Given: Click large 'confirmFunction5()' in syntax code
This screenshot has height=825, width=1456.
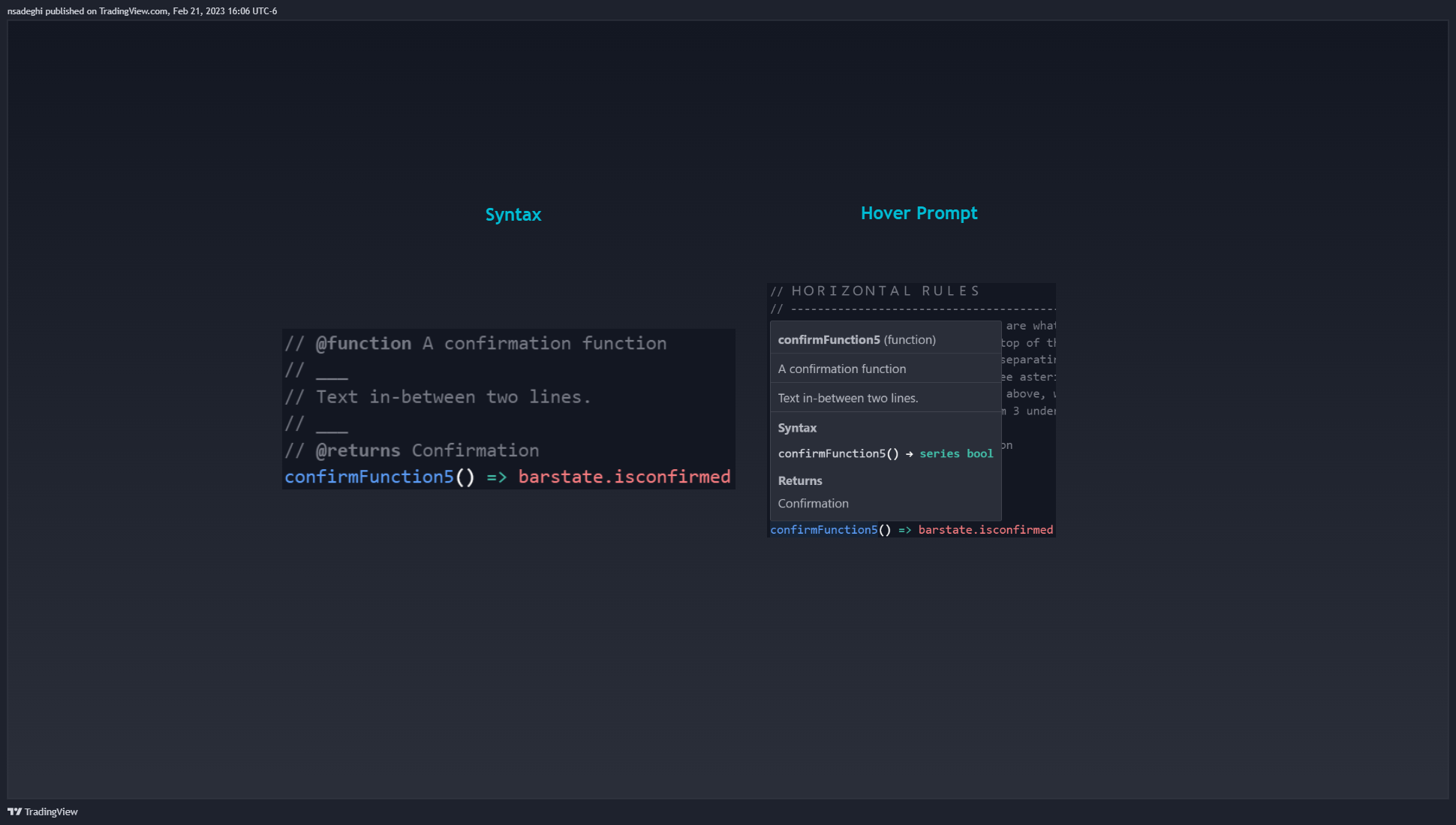Looking at the screenshot, I should 380,477.
